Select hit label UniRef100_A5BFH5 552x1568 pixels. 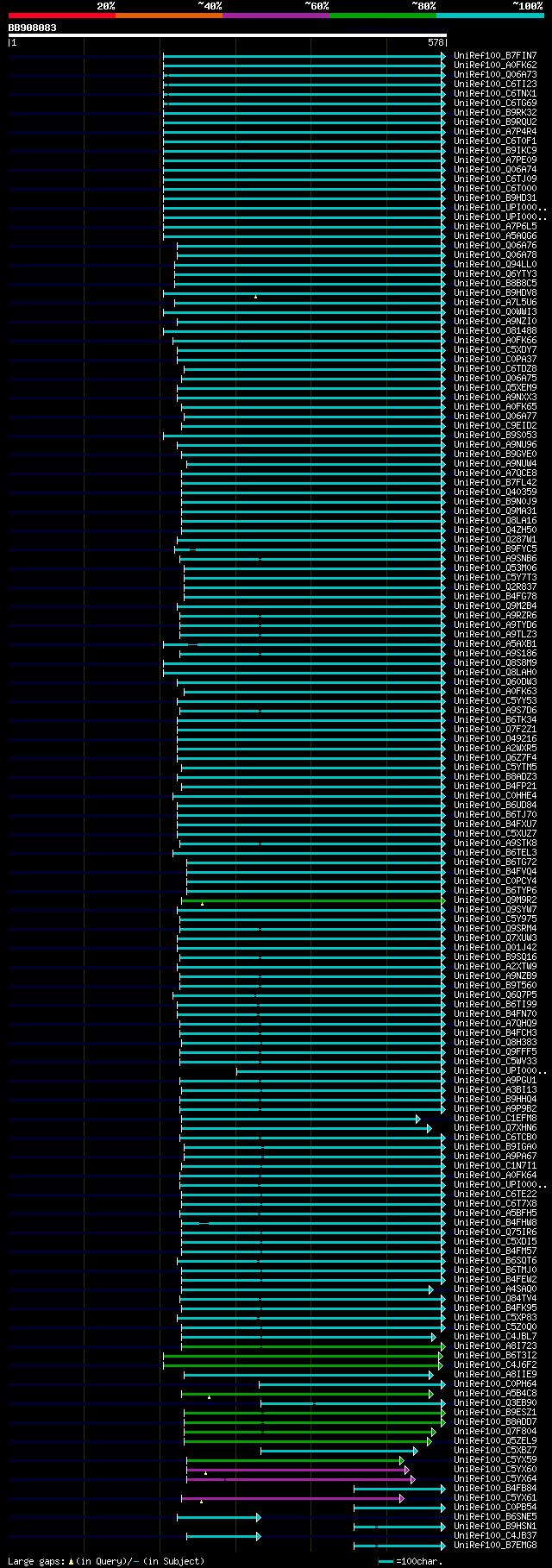[495, 1214]
